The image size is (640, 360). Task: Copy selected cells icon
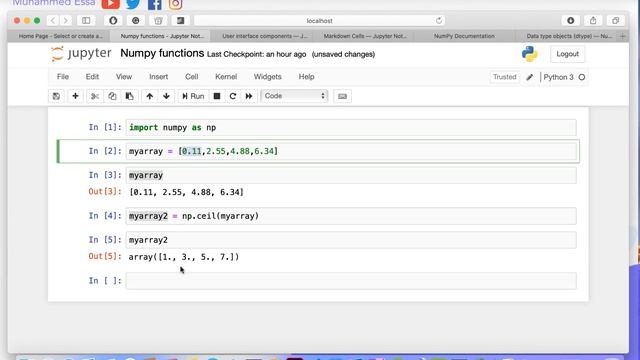click(x=112, y=96)
